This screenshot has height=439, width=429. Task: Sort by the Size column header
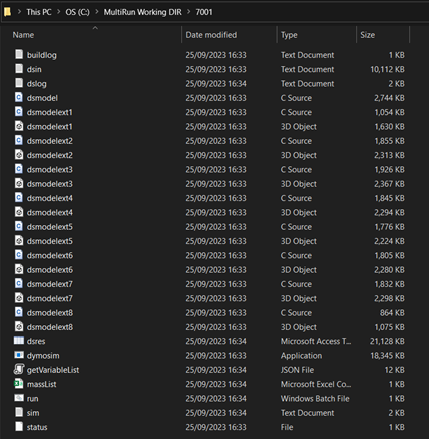pos(368,35)
